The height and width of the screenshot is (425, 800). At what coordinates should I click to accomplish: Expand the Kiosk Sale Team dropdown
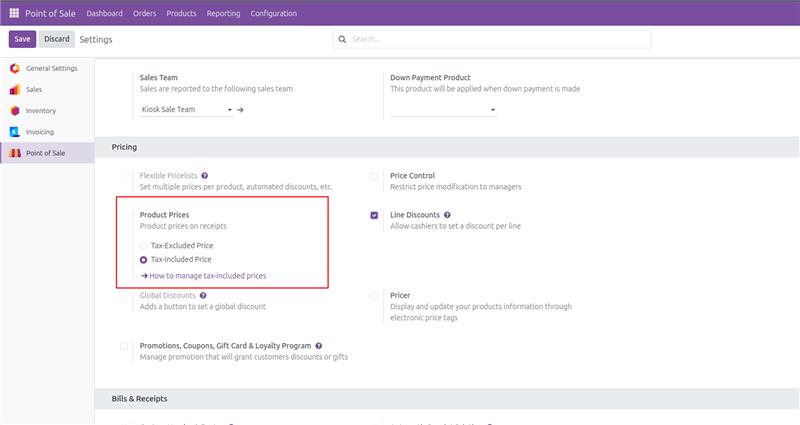(229, 109)
